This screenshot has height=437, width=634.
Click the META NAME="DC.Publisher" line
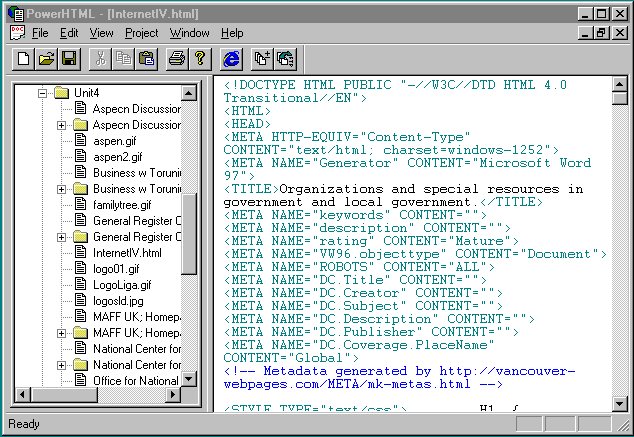[x=371, y=332]
